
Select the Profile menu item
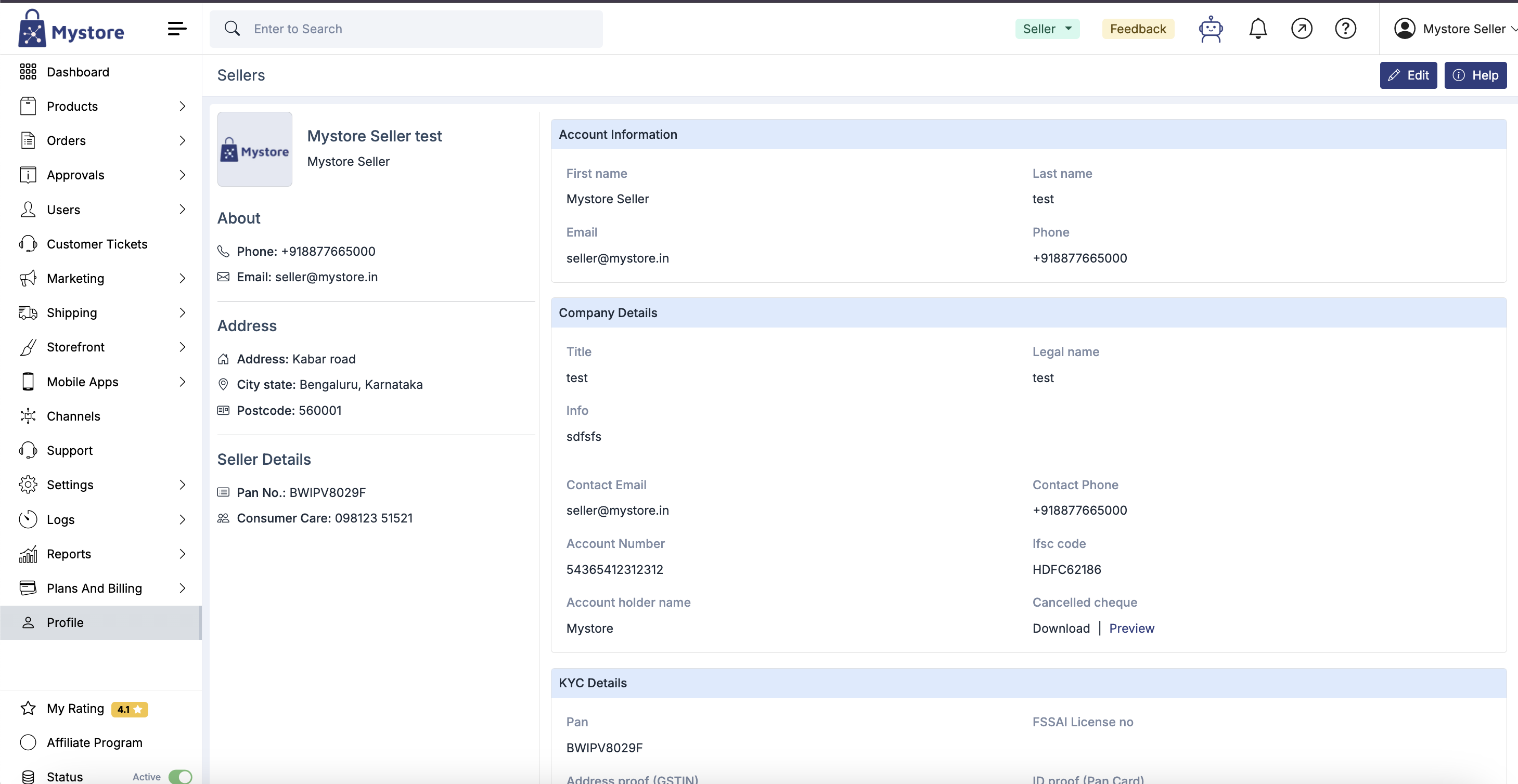tap(101, 623)
